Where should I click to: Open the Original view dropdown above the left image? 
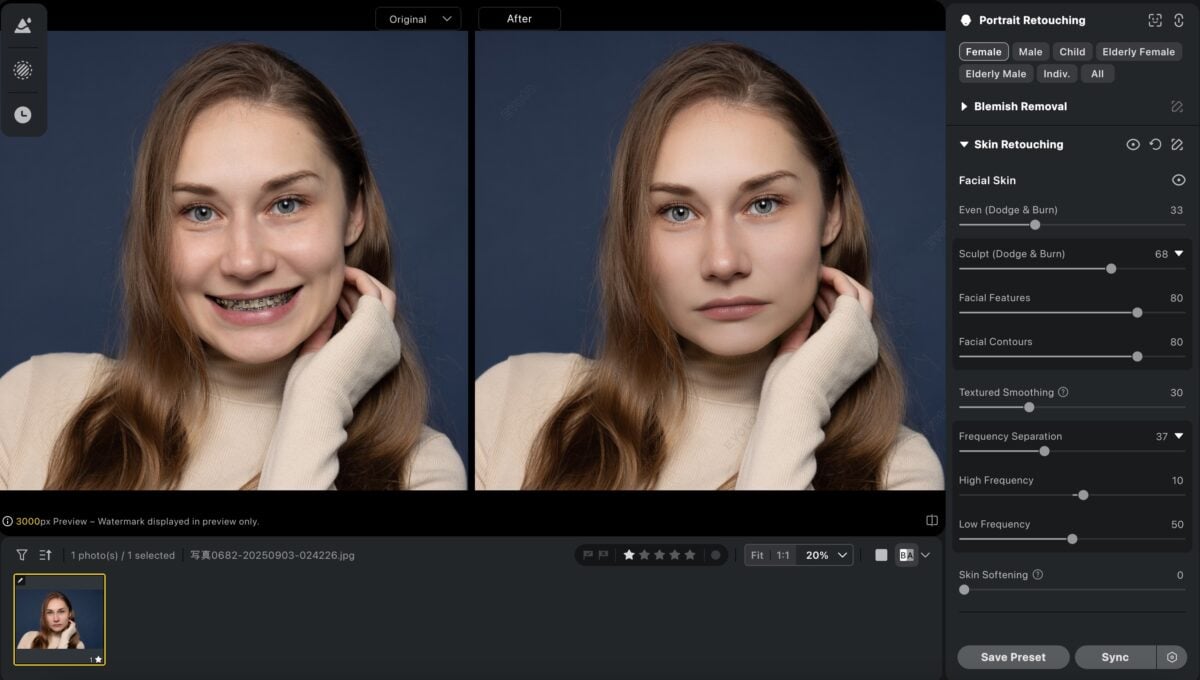tap(418, 18)
